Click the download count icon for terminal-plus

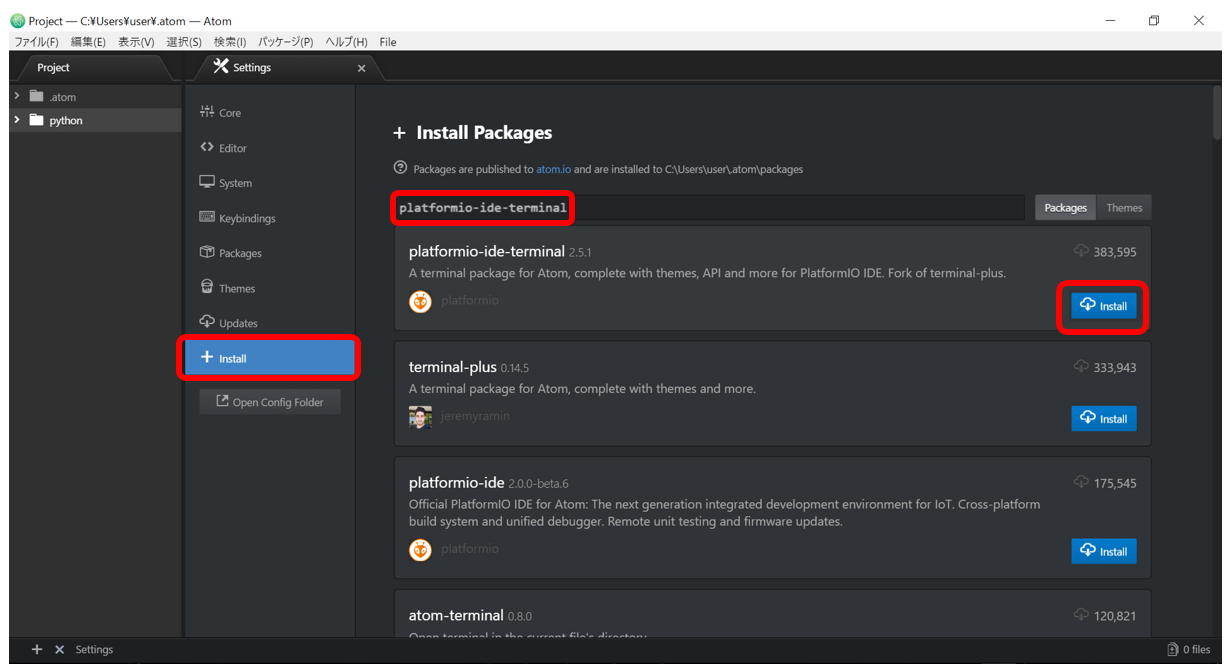click(x=1081, y=367)
